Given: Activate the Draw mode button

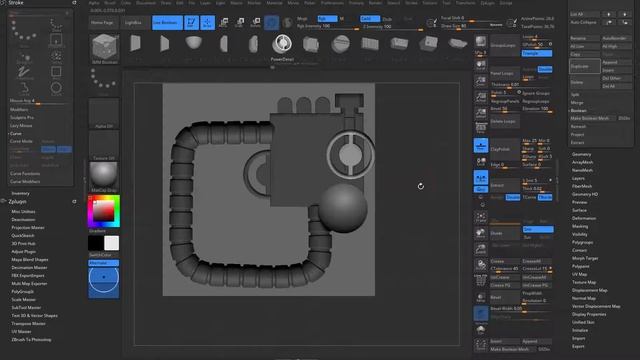Looking at the screenshot, I should (x=207, y=22).
